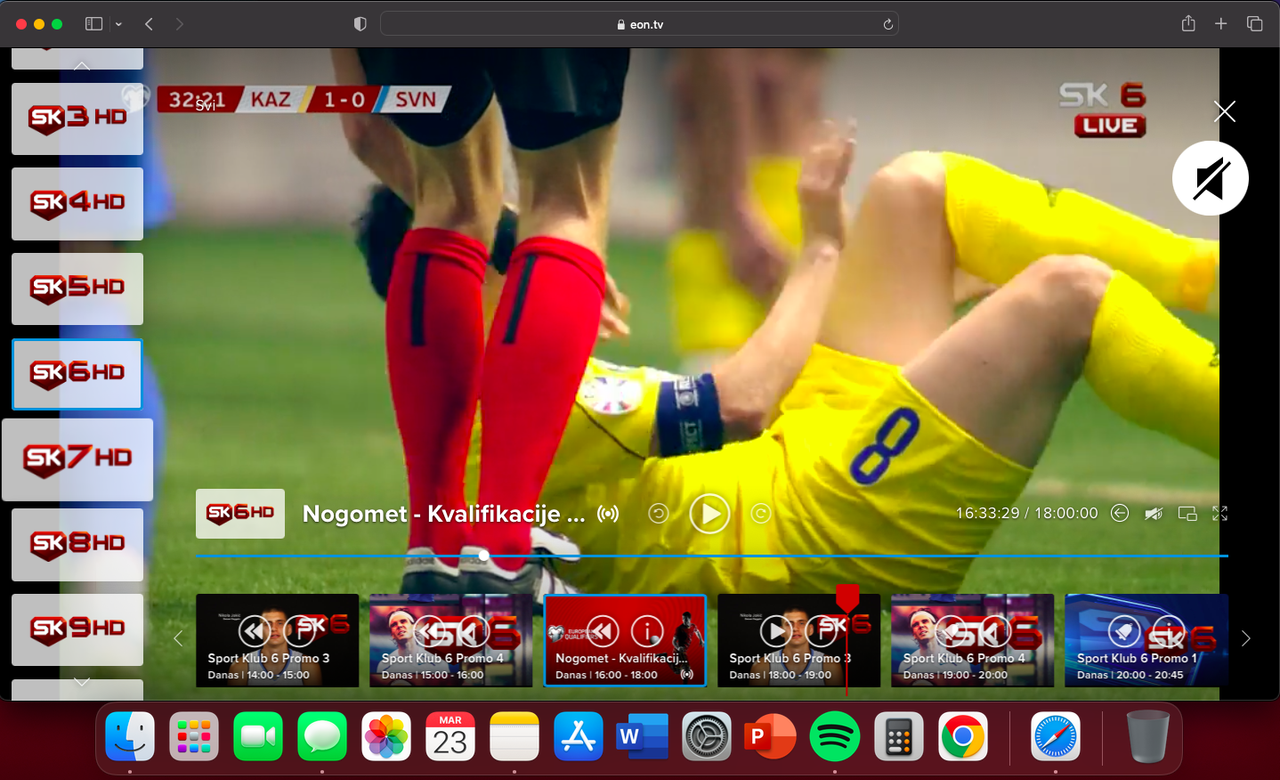
Task: Rewind the stream with the back-skip icon
Action: (658, 513)
